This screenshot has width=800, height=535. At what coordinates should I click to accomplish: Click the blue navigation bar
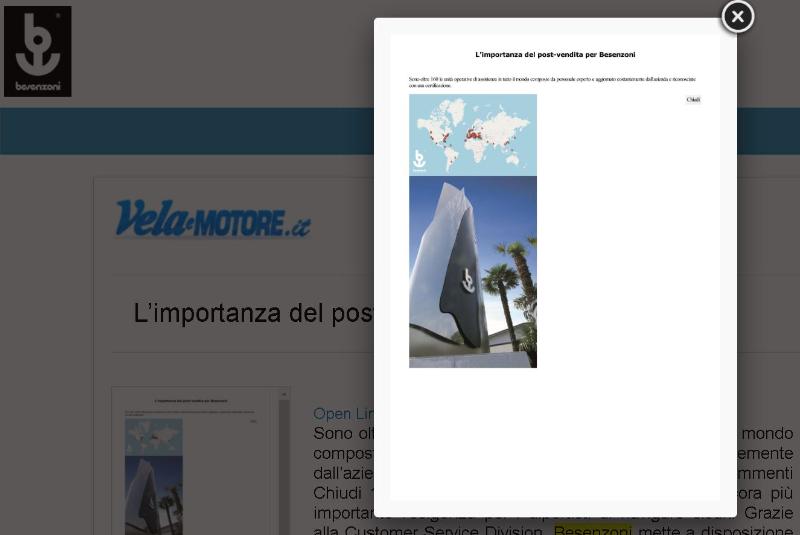180,131
